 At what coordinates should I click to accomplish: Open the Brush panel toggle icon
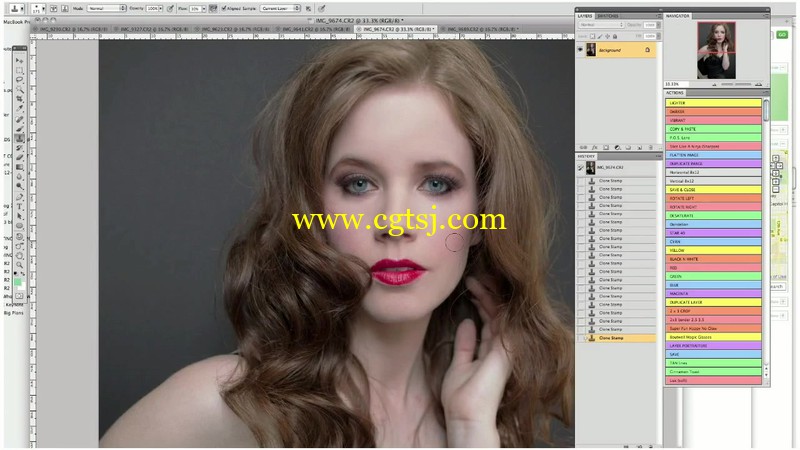click(x=53, y=8)
